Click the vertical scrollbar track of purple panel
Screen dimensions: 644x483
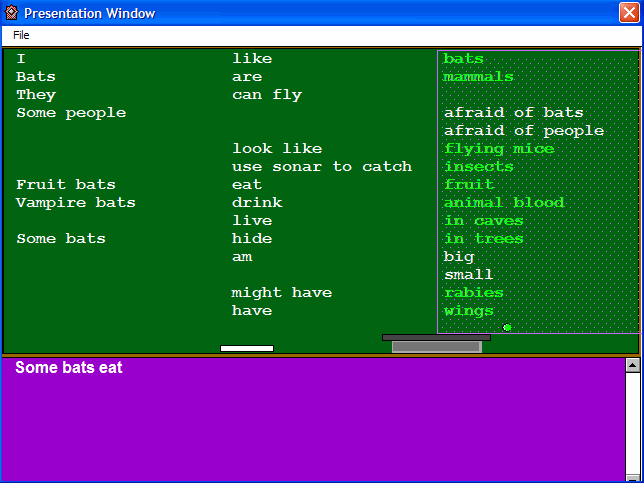click(x=632, y=423)
